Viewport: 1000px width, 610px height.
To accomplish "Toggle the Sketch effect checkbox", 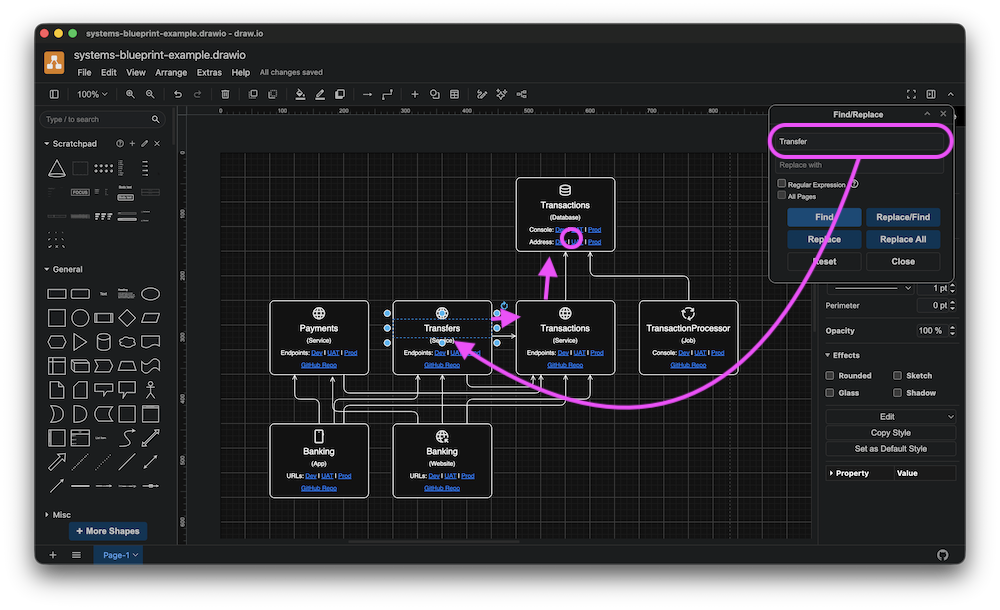I will [897, 375].
